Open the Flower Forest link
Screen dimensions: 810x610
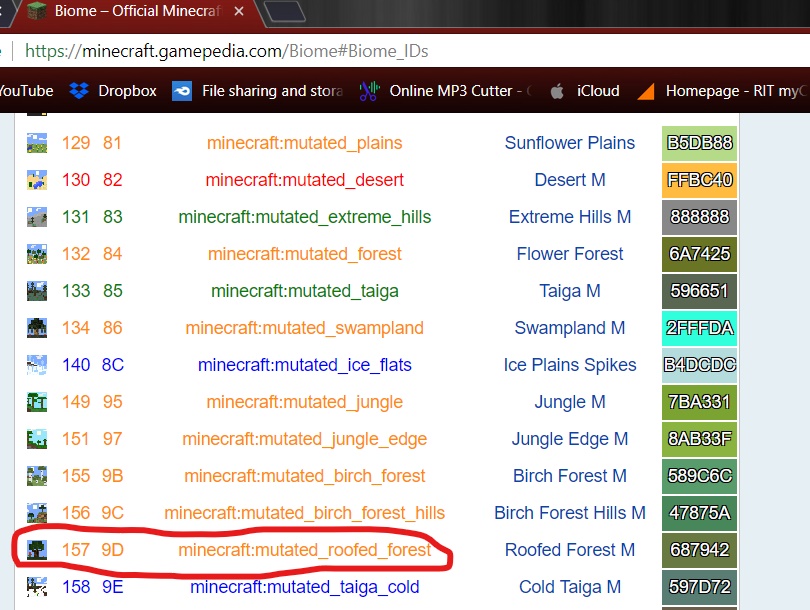pos(570,254)
